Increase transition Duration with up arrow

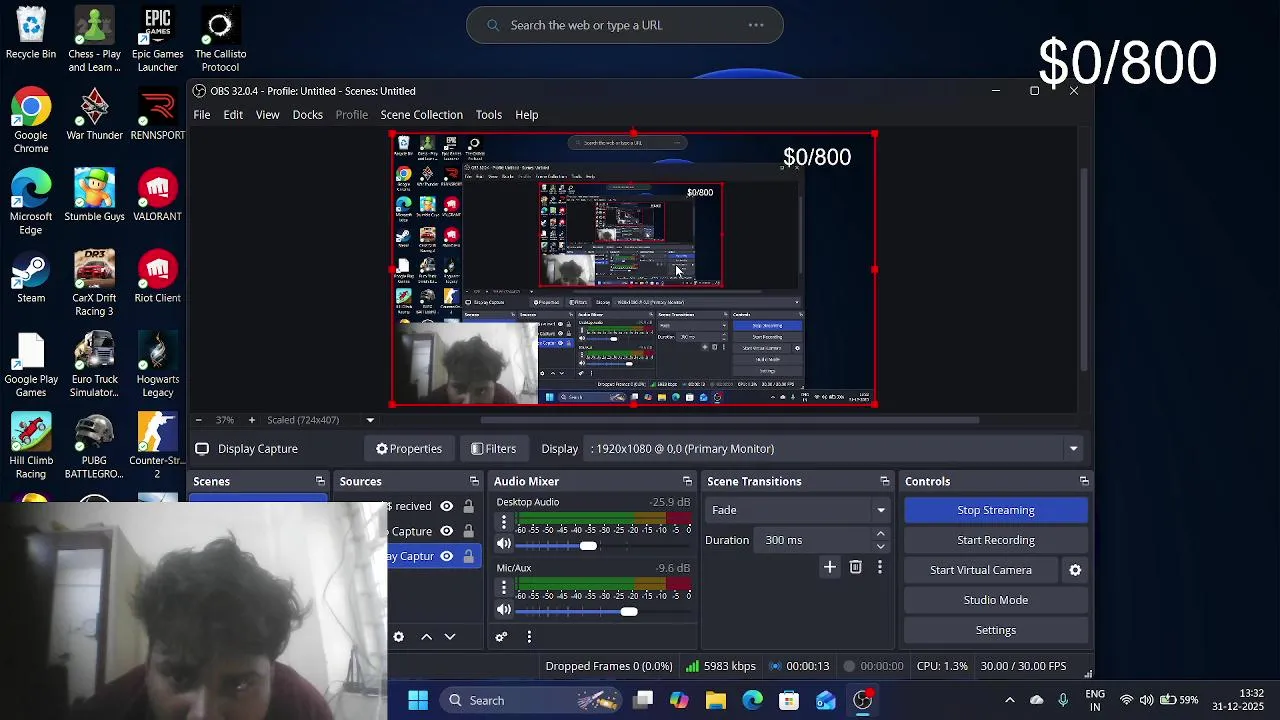tap(881, 535)
